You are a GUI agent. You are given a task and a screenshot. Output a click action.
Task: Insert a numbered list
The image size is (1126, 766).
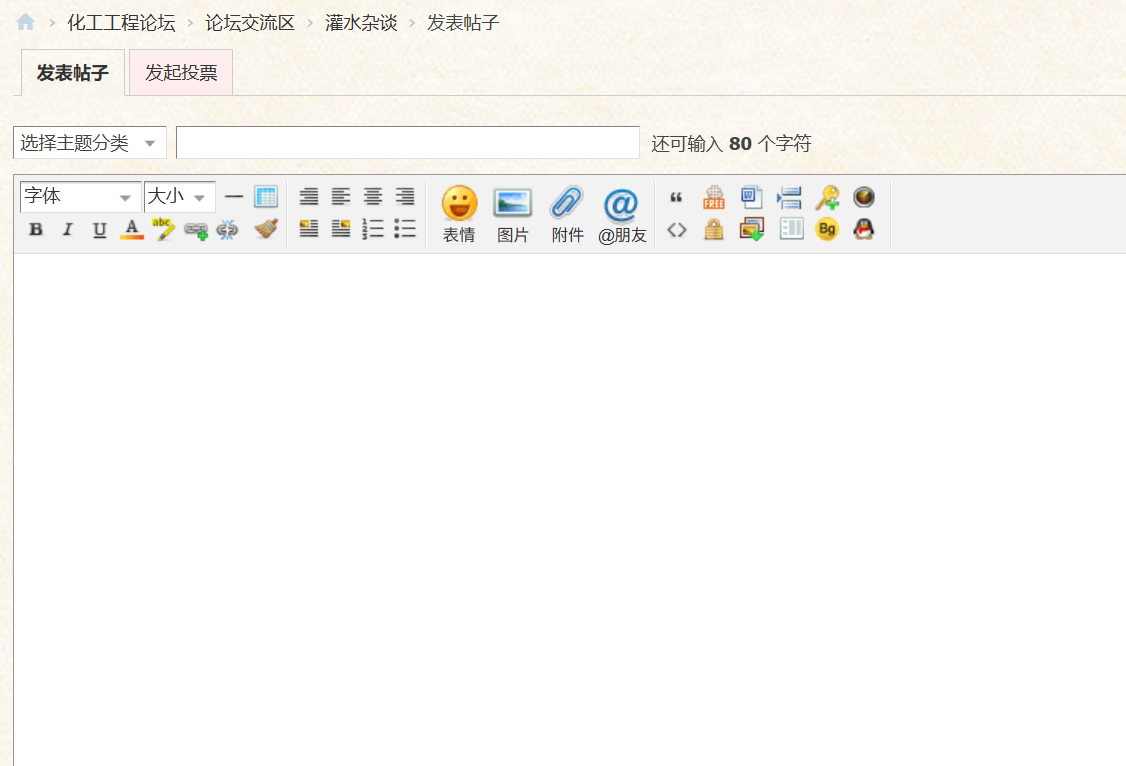(x=373, y=229)
